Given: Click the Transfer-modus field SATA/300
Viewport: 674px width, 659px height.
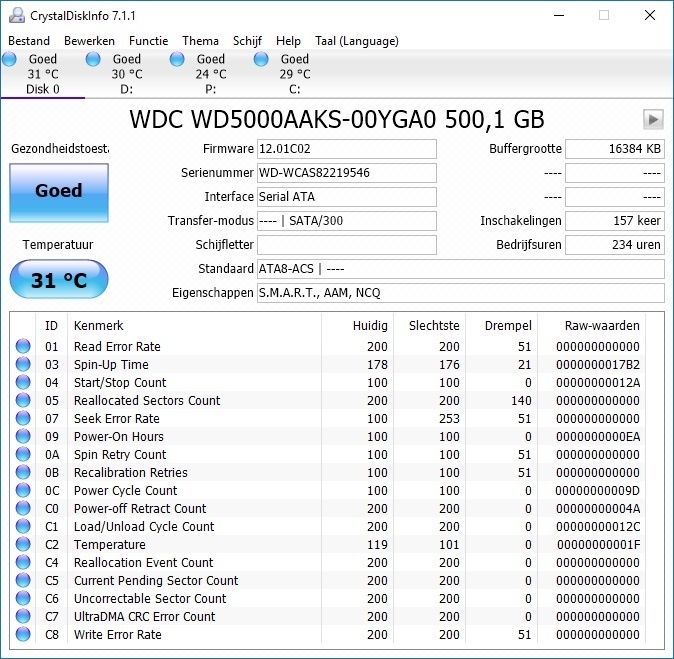Looking at the screenshot, I should click(347, 221).
